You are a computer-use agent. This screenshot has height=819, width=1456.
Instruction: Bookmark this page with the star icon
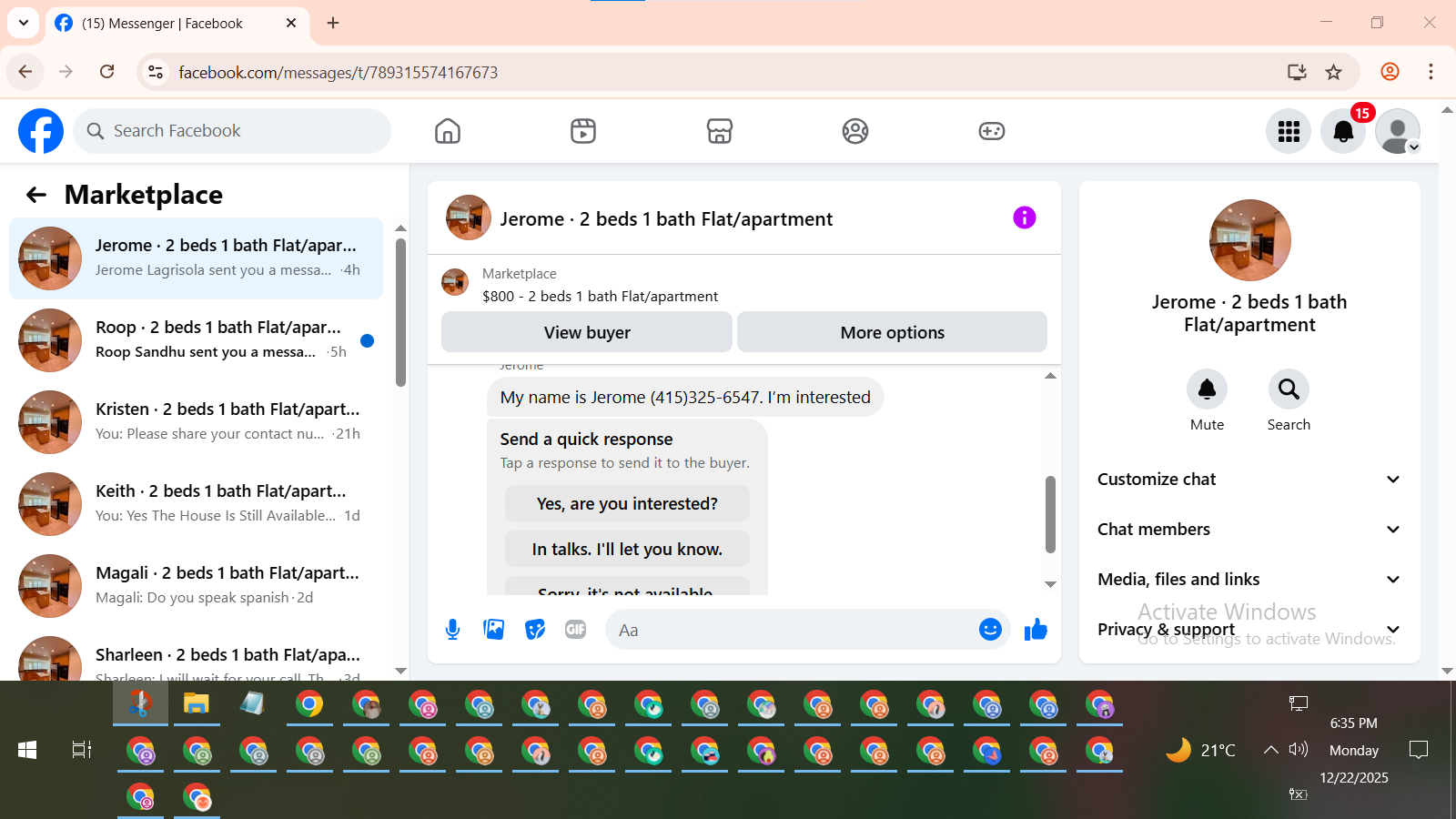click(x=1333, y=72)
